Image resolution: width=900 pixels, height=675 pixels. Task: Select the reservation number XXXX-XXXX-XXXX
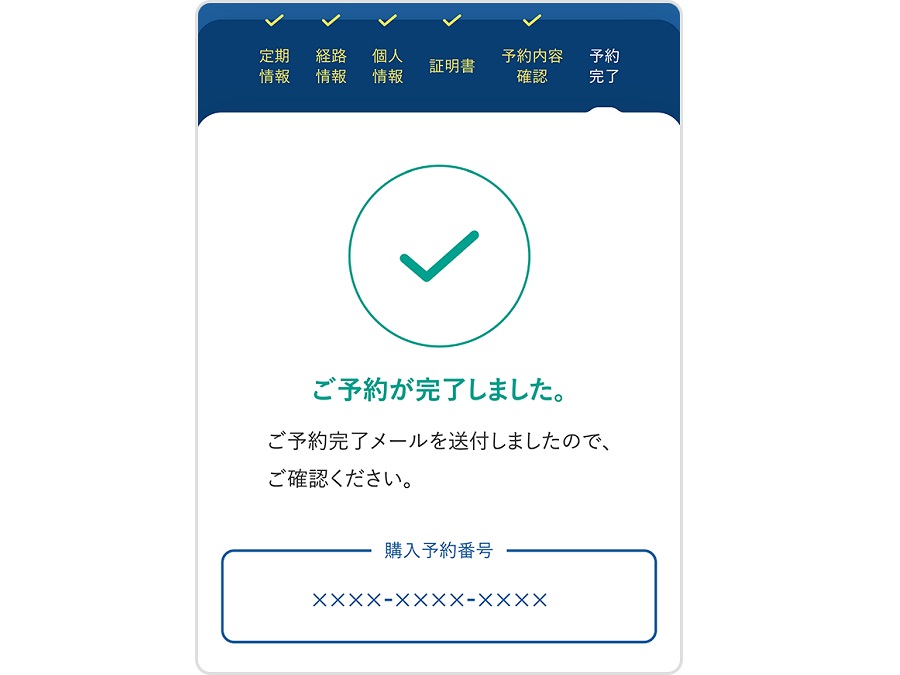tap(429, 600)
